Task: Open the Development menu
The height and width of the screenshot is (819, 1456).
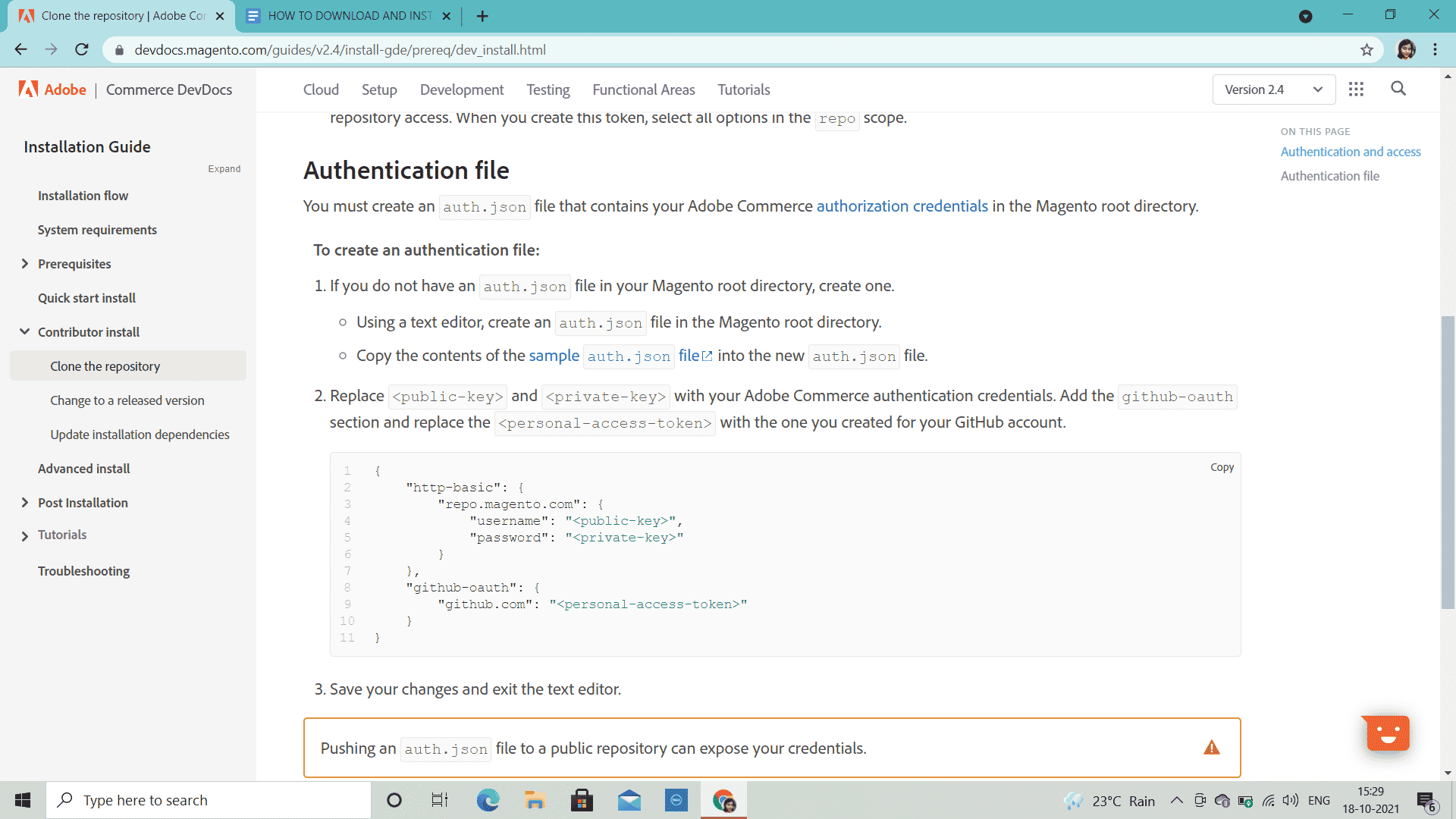Action: click(462, 89)
